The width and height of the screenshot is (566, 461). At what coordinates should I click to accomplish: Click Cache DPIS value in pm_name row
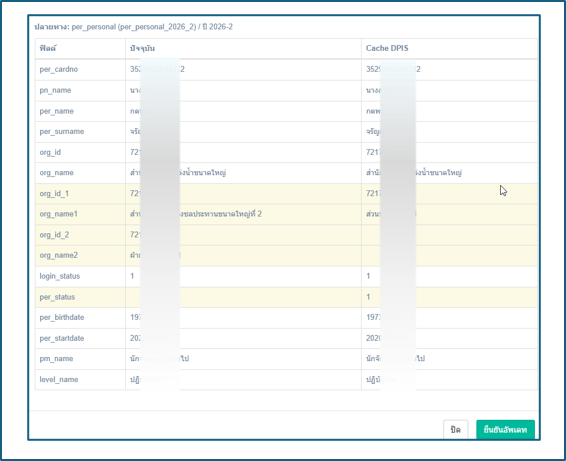click(x=395, y=358)
